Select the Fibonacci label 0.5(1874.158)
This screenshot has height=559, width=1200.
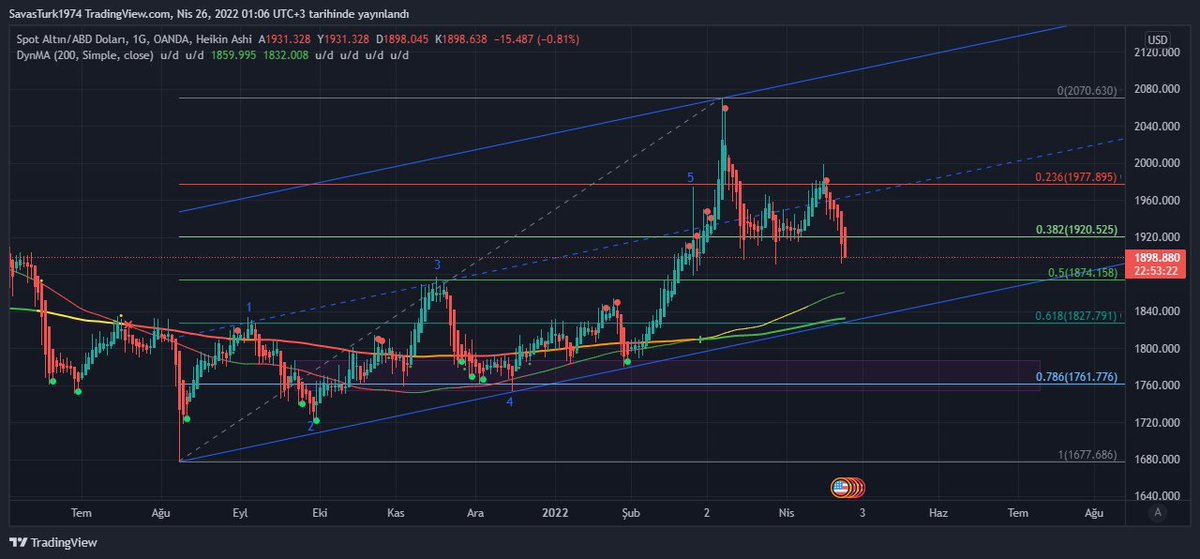click(1083, 273)
